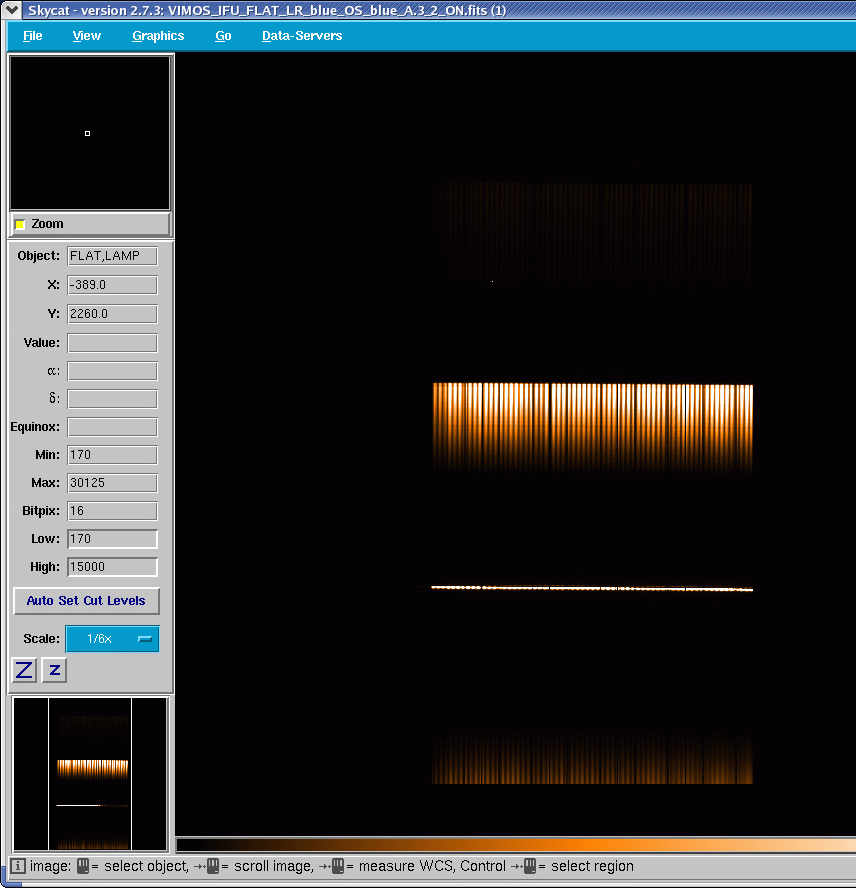The height and width of the screenshot is (888, 856).
Task: Toggle the Zoom window checkbox
Action: (x=20, y=224)
